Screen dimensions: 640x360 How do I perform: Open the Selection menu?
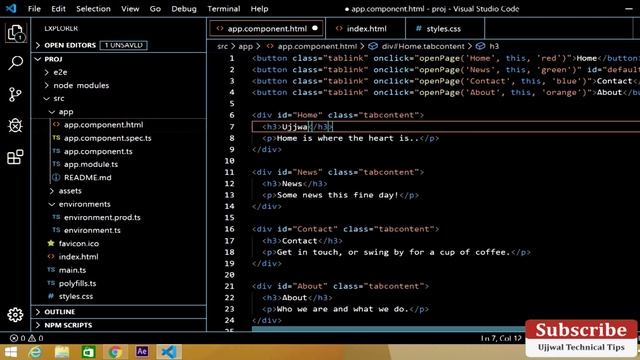click(93, 9)
